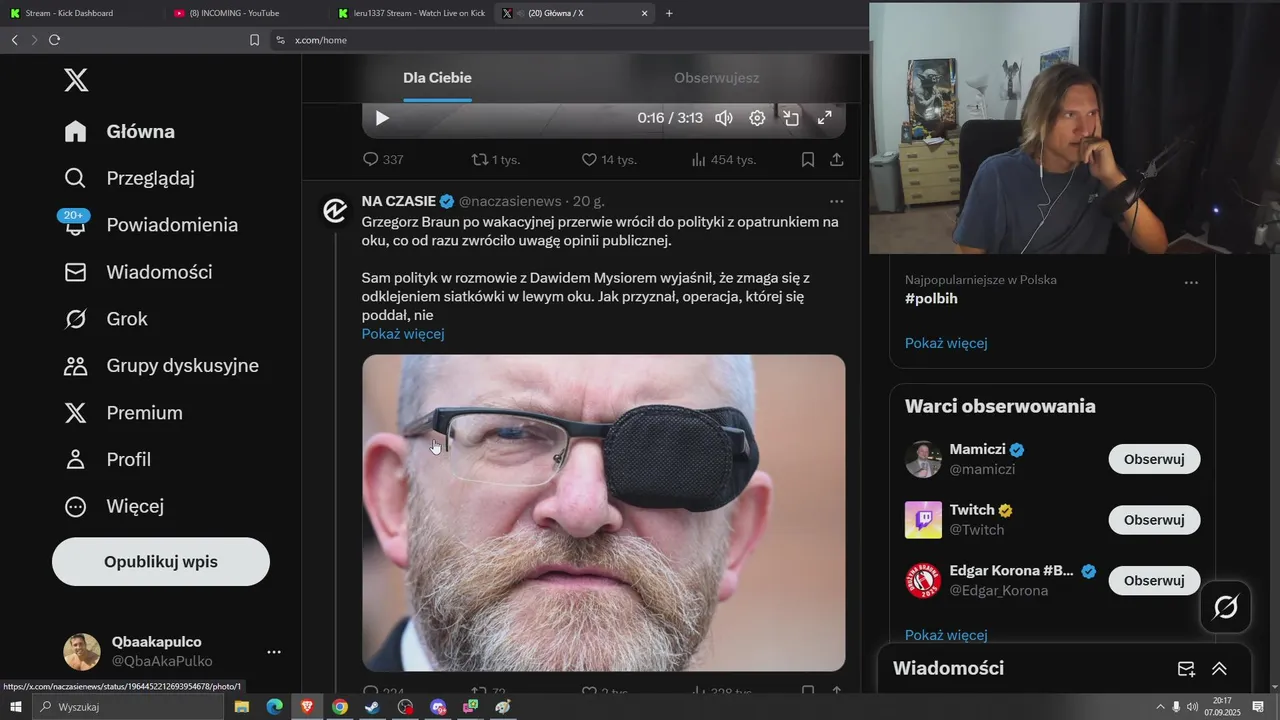Viewport: 1280px width, 720px height.
Task: Enter video fullscreen mode
Action: pos(825,118)
